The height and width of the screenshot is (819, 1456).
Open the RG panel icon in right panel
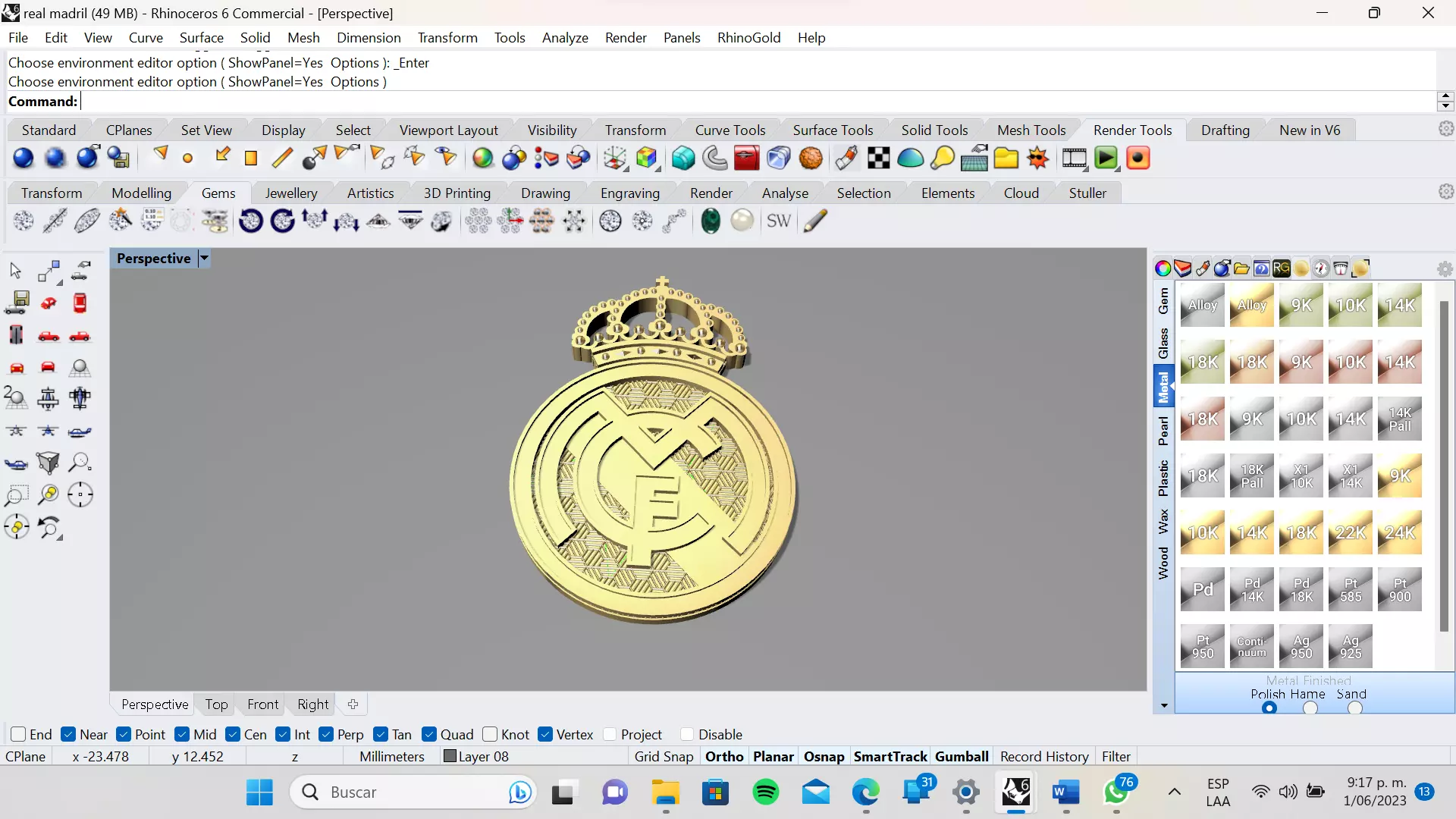[1282, 268]
